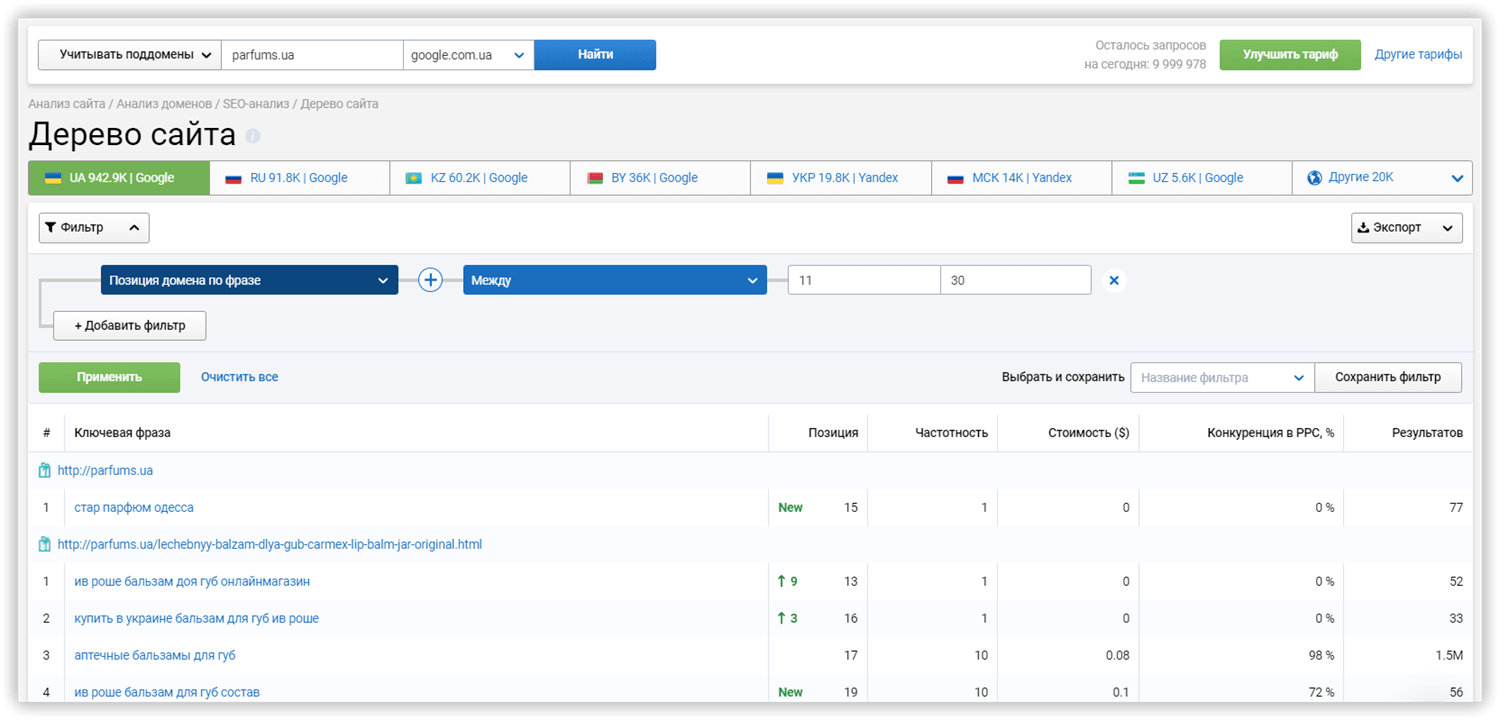Remove filter with the X icon
Screen dimensions: 1500x720
tap(1114, 280)
